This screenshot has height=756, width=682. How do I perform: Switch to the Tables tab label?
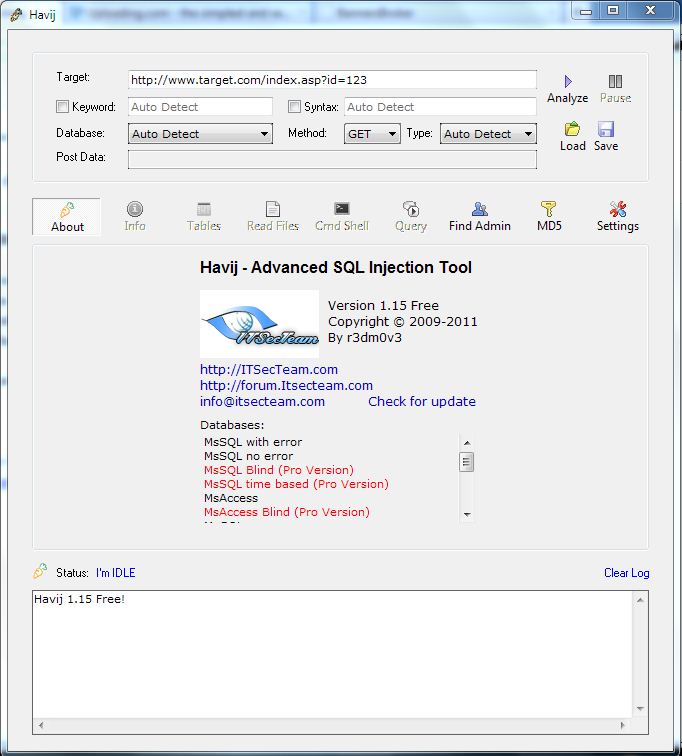(x=204, y=226)
